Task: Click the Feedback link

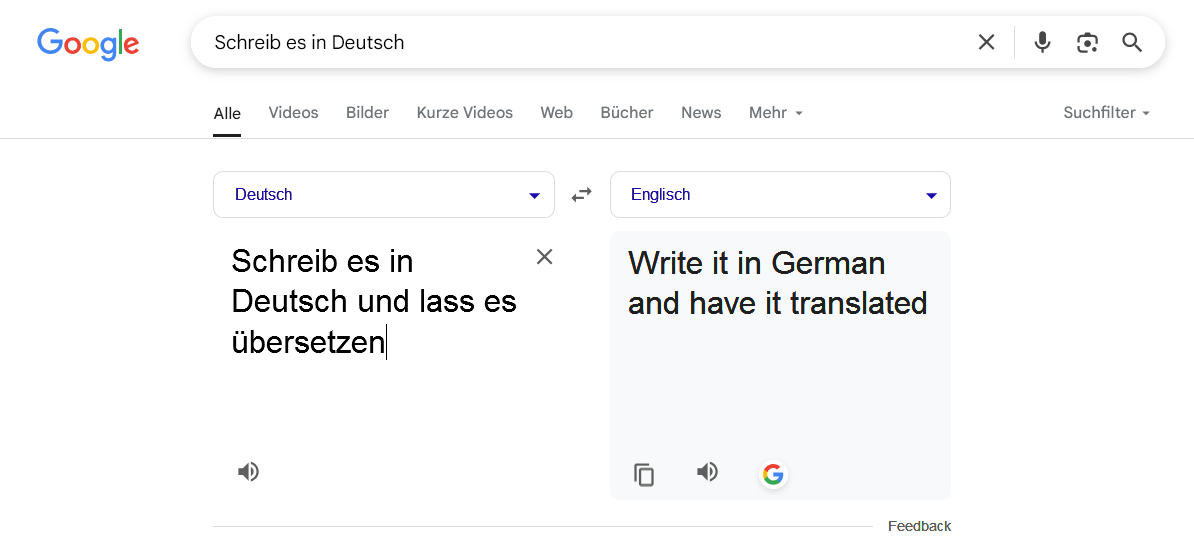Action: click(919, 526)
